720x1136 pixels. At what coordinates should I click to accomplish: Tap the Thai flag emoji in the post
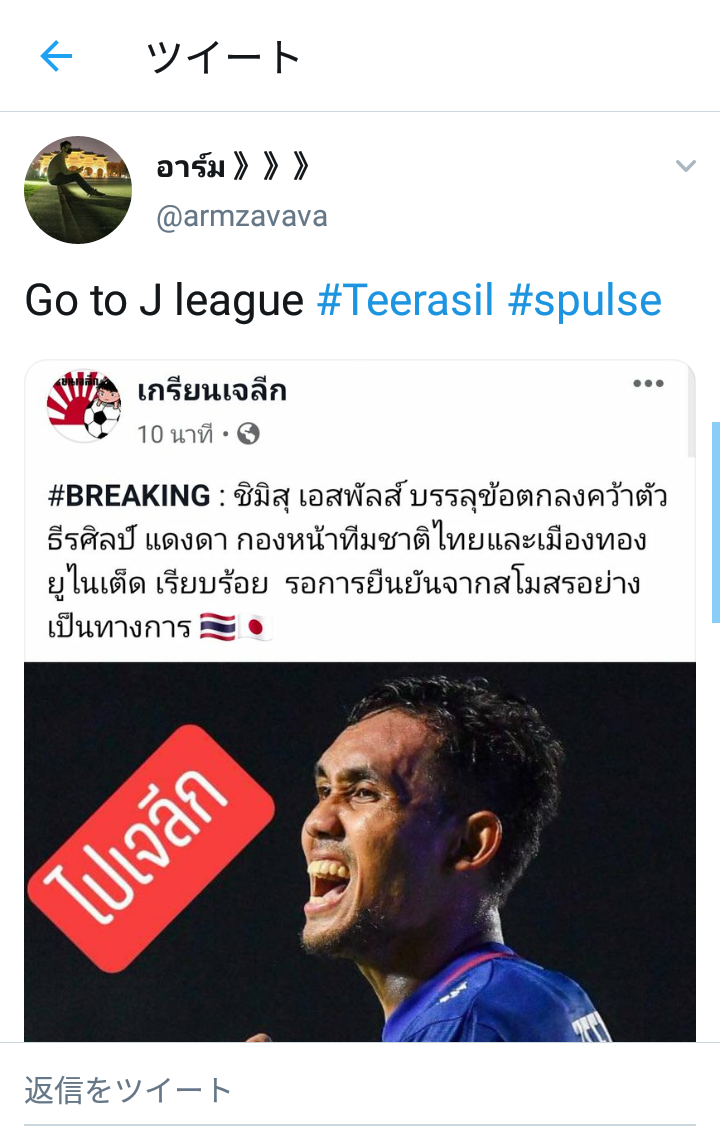tap(218, 627)
